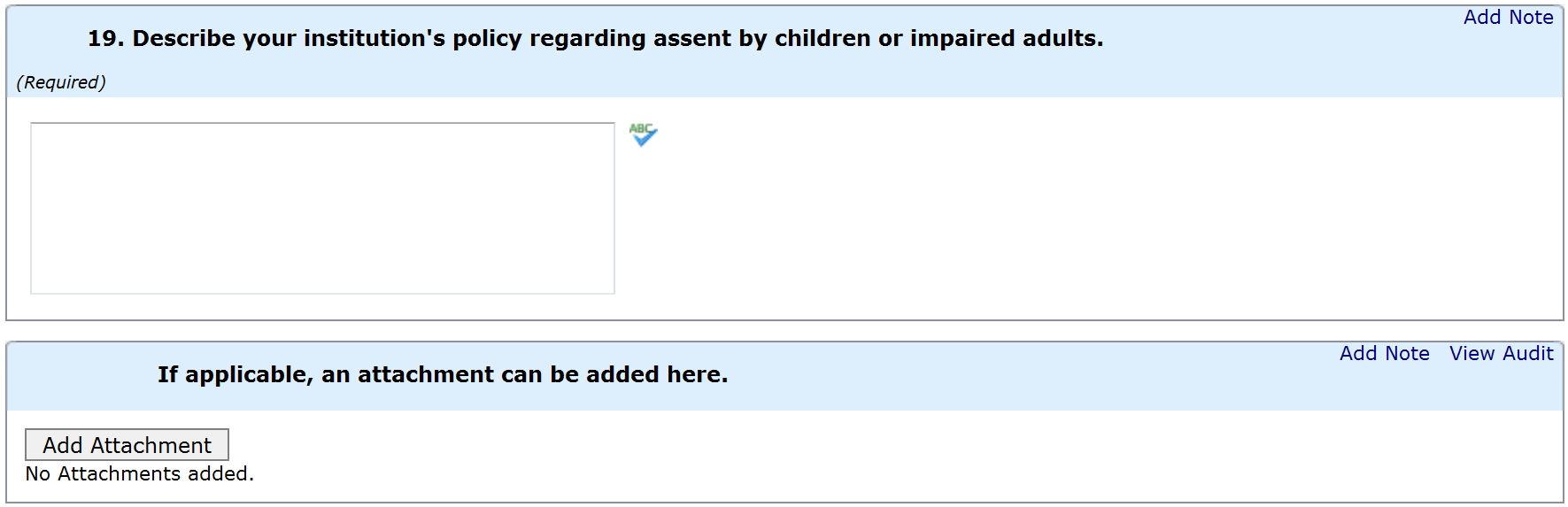Select the "If applicable, an attachment" heading
This screenshot has width=1568, height=507.
click(x=443, y=375)
